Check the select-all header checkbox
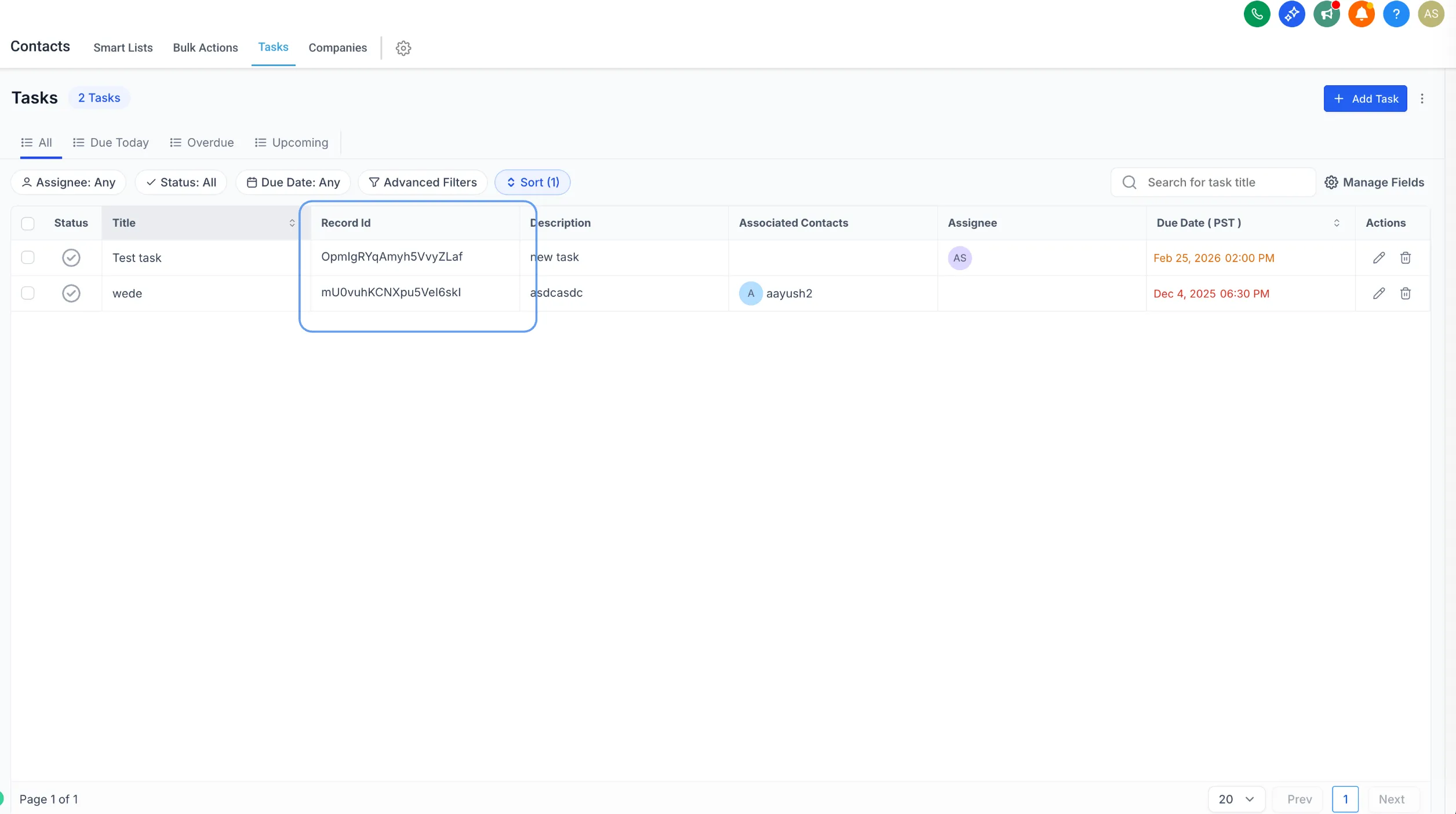Image resolution: width=1456 pixels, height=814 pixels. pos(28,223)
